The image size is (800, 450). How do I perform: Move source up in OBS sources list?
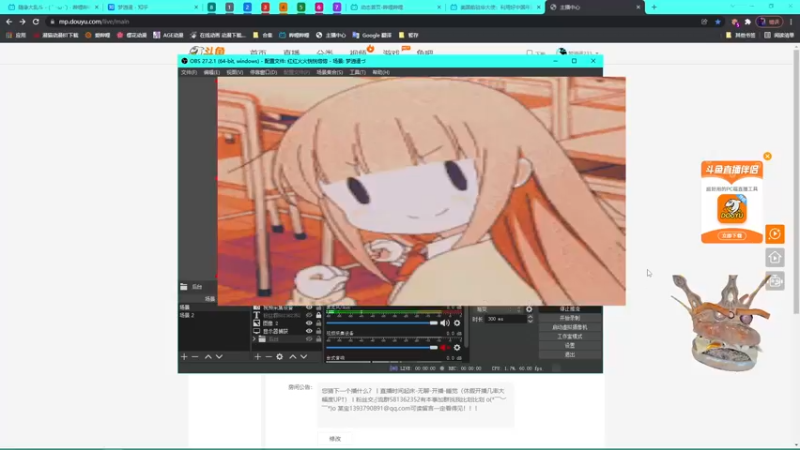point(293,357)
